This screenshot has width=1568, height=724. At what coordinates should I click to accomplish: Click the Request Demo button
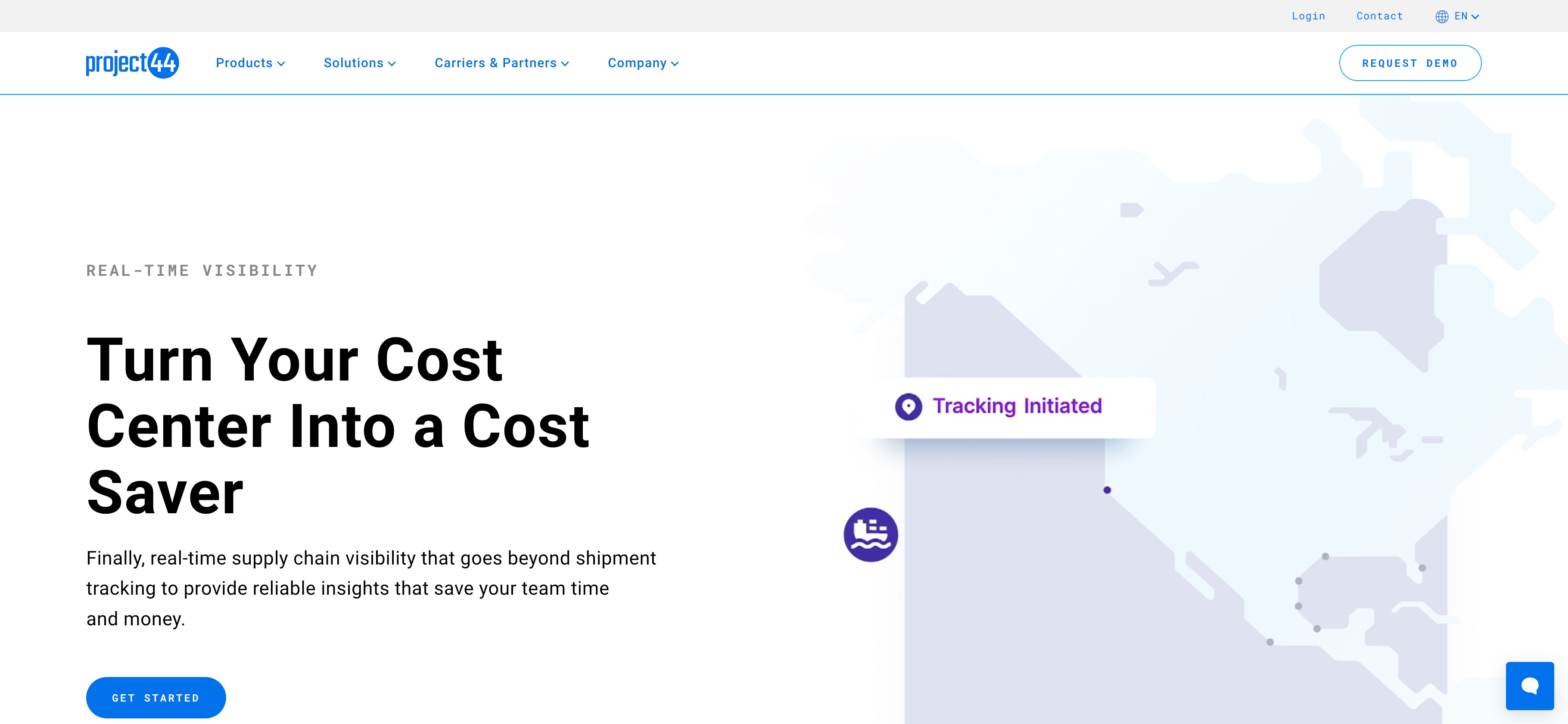tap(1410, 63)
